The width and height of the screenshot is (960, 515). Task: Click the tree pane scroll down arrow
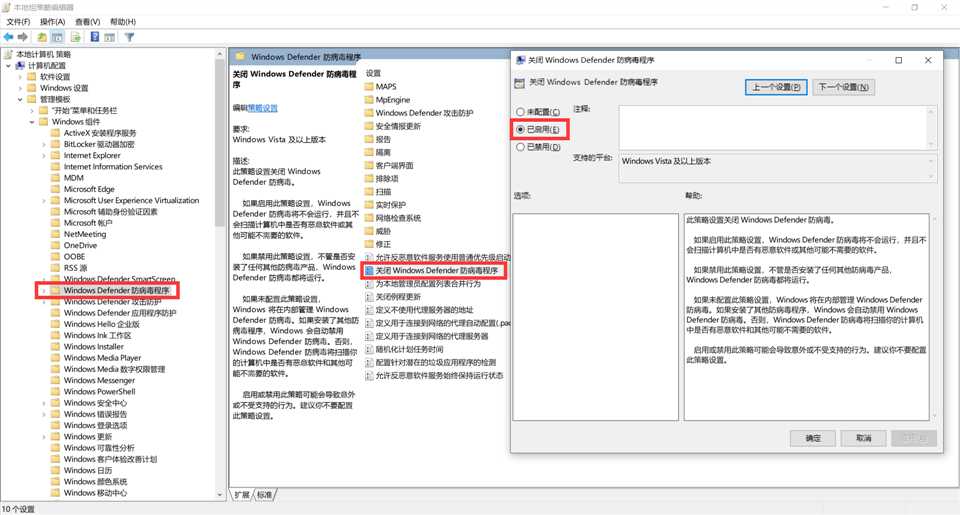point(220,494)
